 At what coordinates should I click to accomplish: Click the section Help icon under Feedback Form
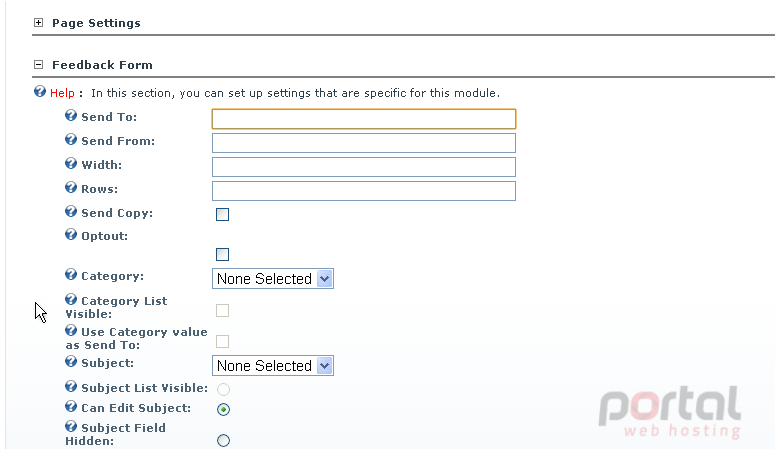[40, 92]
